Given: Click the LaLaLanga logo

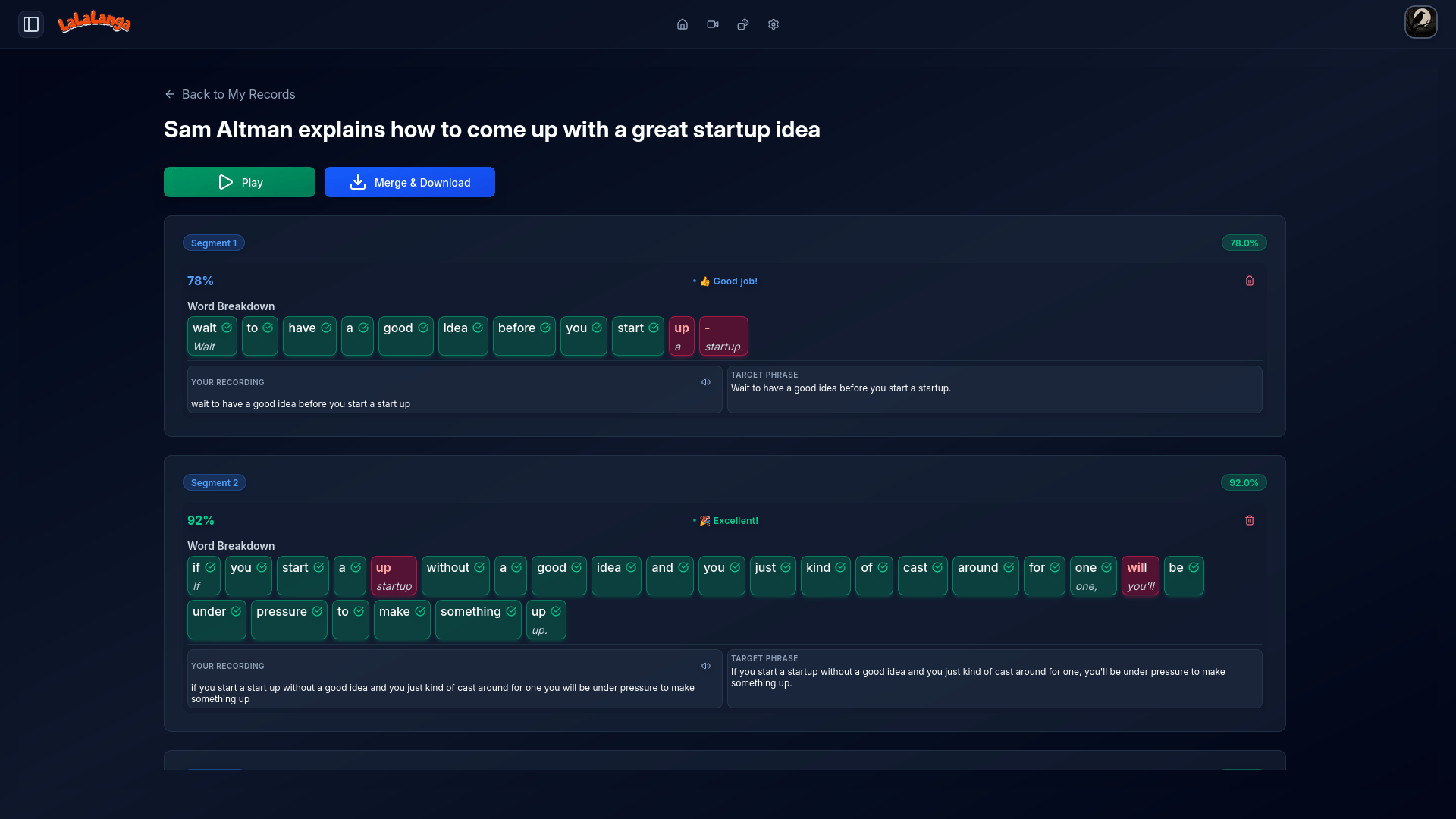Looking at the screenshot, I should pos(94,22).
